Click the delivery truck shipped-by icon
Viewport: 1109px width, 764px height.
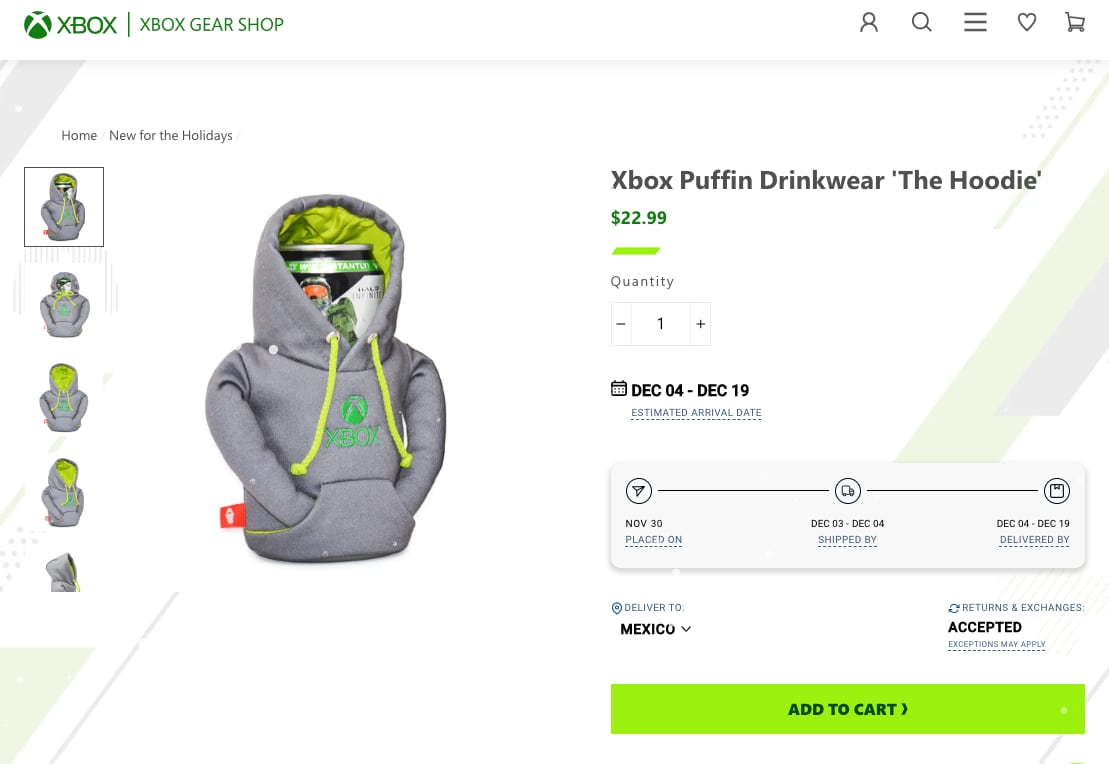pyautogui.click(x=848, y=491)
